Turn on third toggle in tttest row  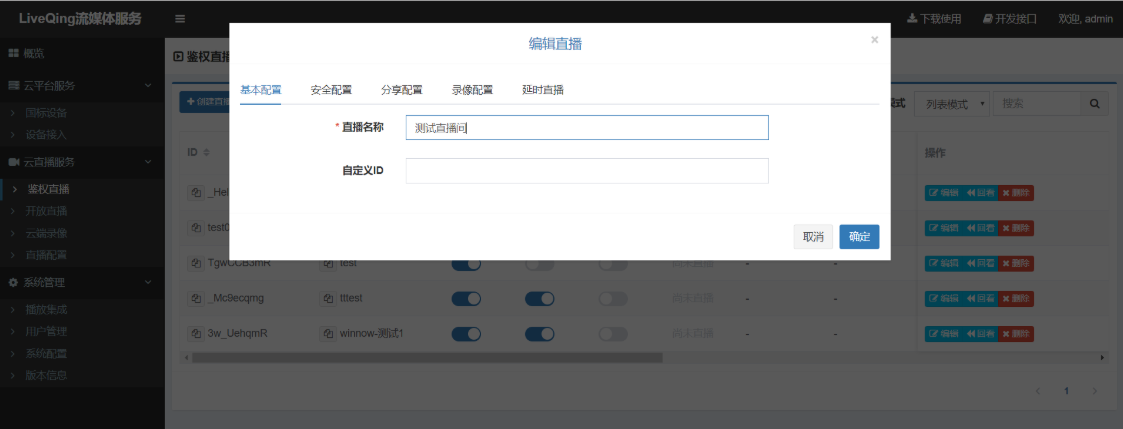(614, 299)
